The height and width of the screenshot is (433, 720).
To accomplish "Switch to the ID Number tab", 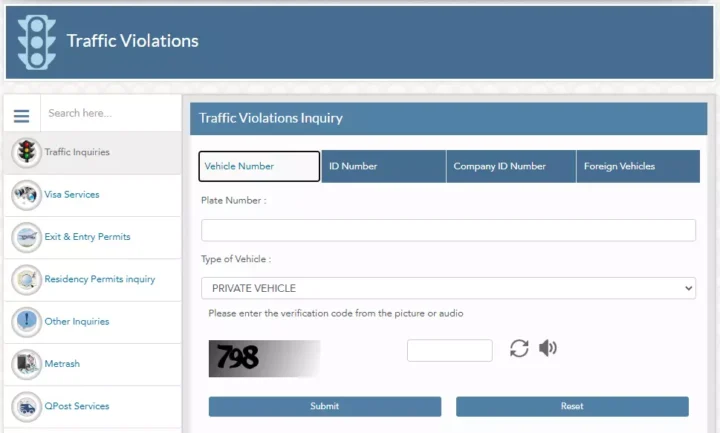I will [x=383, y=166].
